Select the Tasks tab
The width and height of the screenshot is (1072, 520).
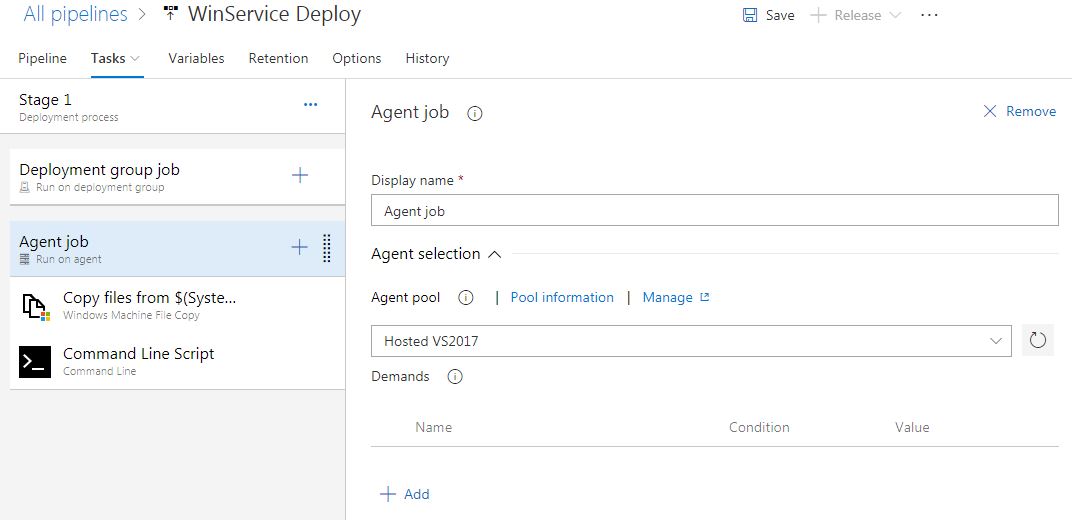[108, 59]
